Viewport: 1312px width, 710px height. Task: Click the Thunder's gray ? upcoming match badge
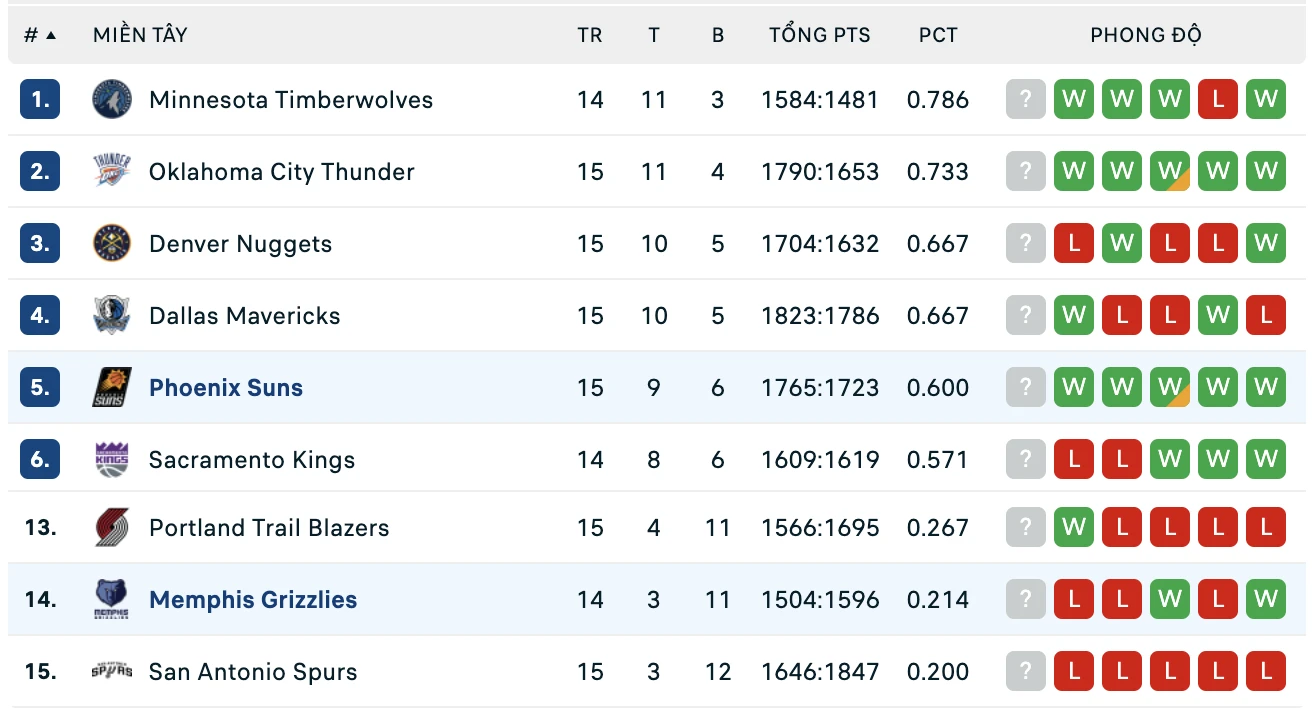pos(1026,172)
